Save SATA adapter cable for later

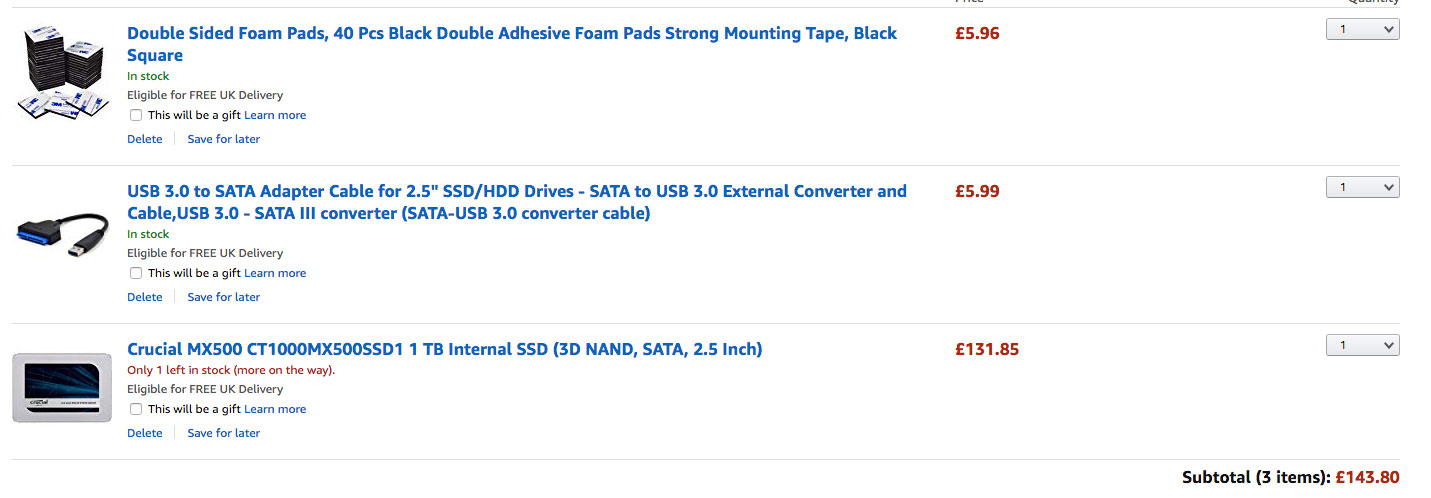pos(224,297)
